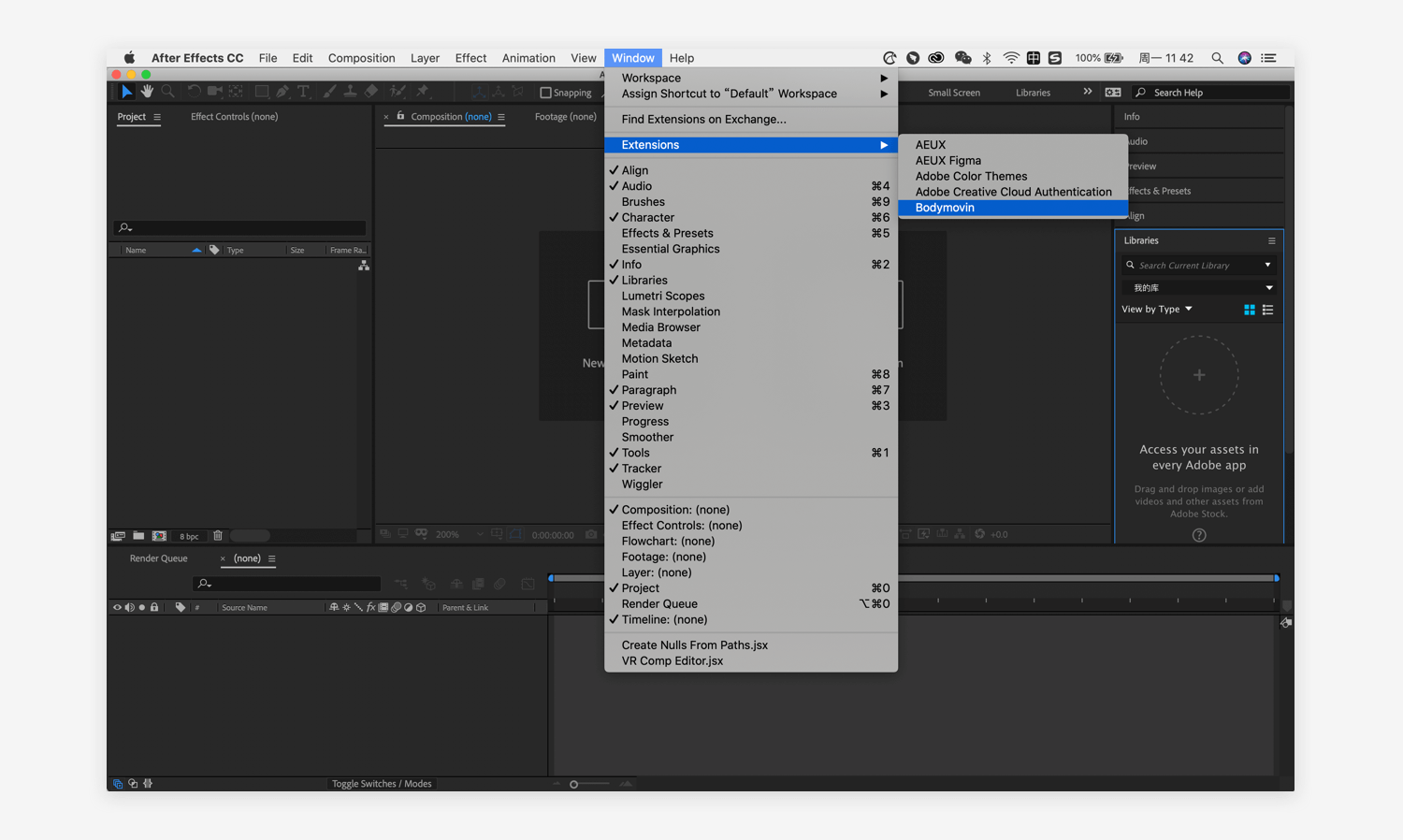The image size is (1403, 840).
Task: Select the Pan Behind anchor point tool
Action: tap(237, 92)
